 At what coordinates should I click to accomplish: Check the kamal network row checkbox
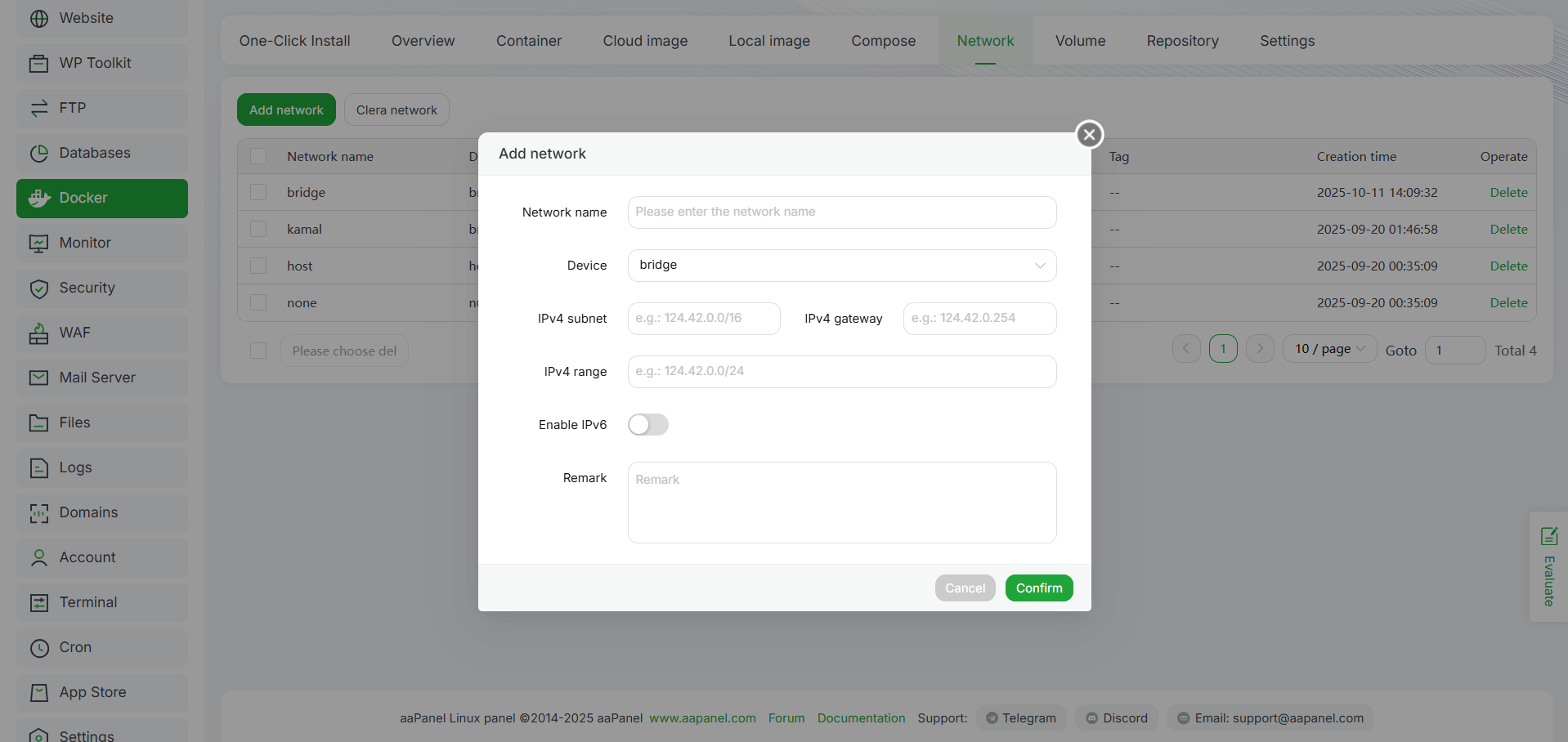point(258,229)
